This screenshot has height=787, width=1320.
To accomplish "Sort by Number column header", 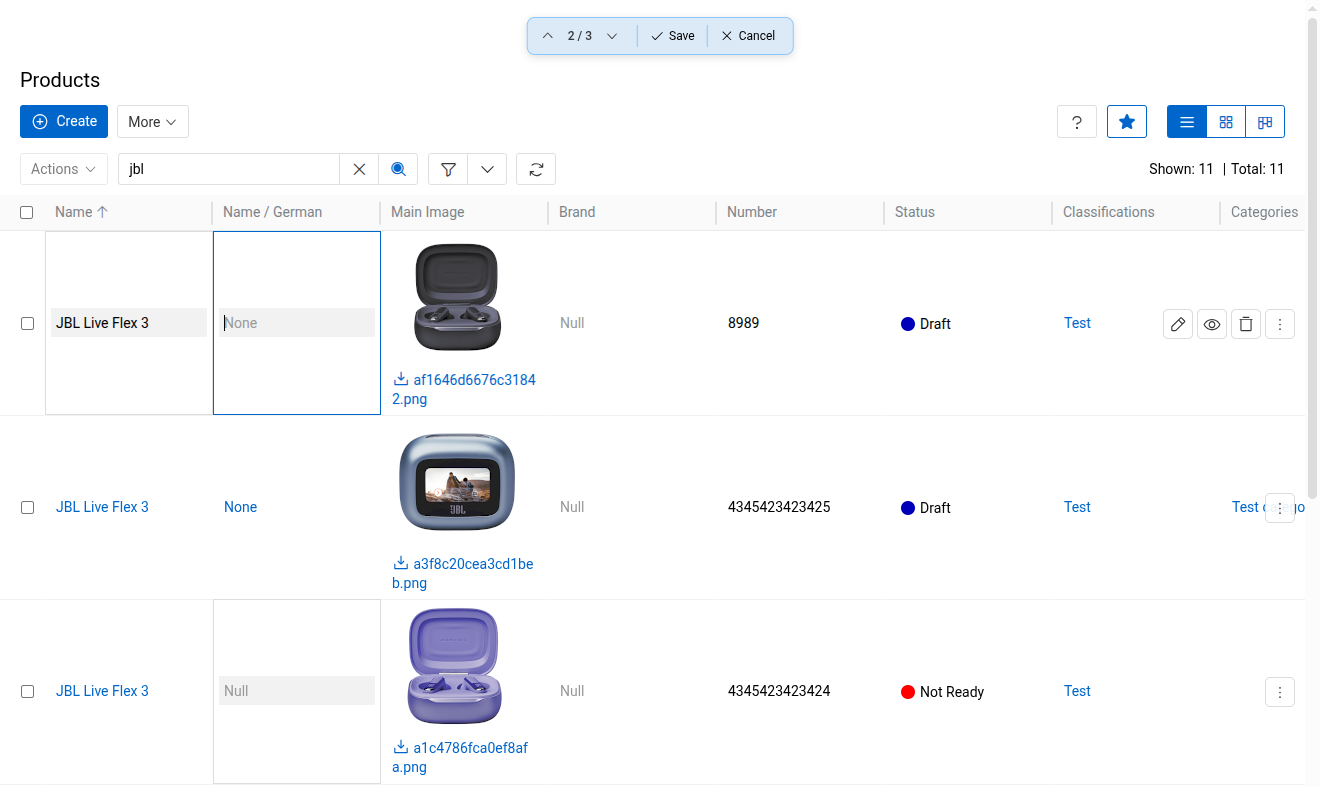I will pos(752,212).
